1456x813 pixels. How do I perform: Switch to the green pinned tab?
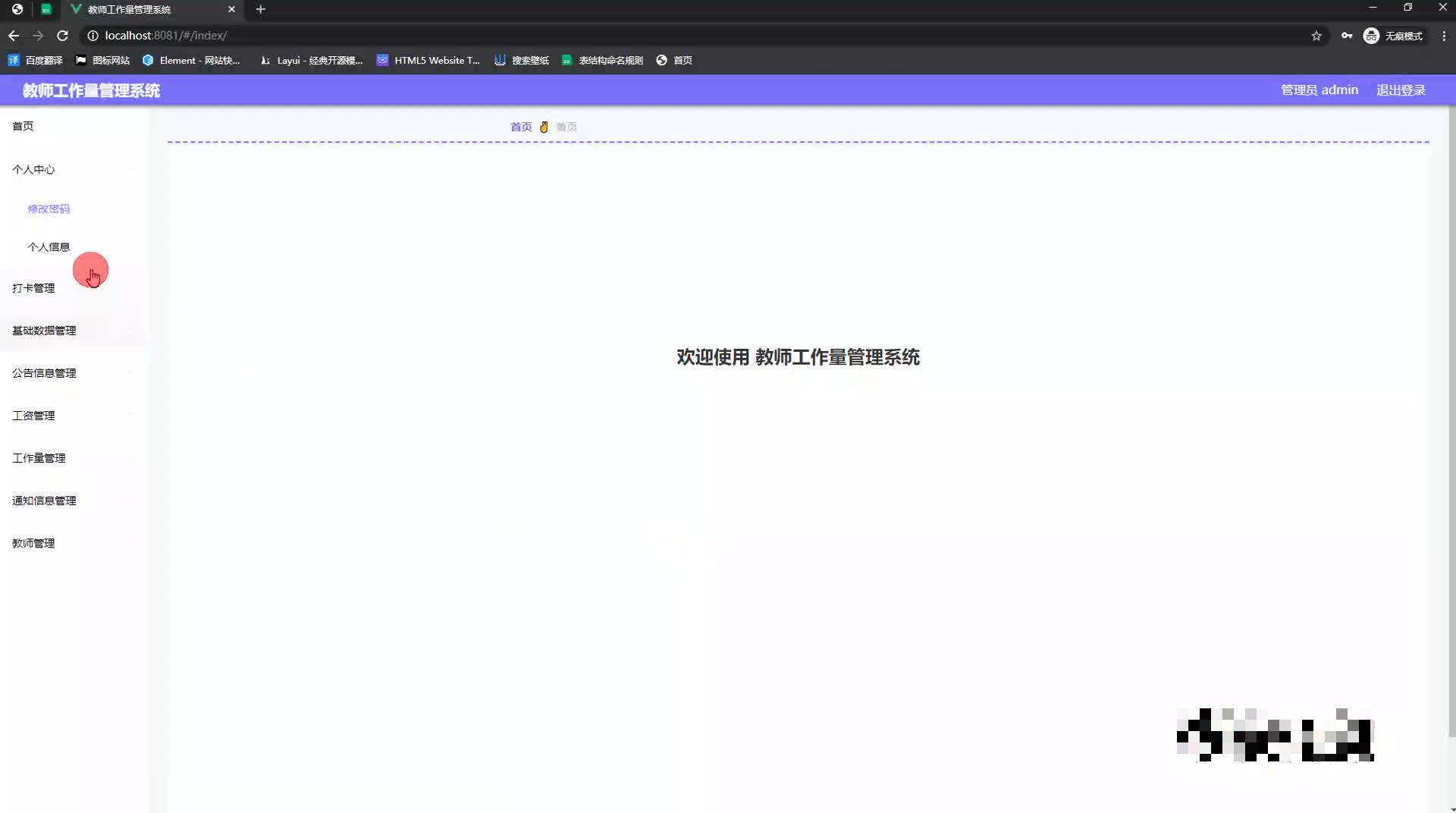[46, 9]
